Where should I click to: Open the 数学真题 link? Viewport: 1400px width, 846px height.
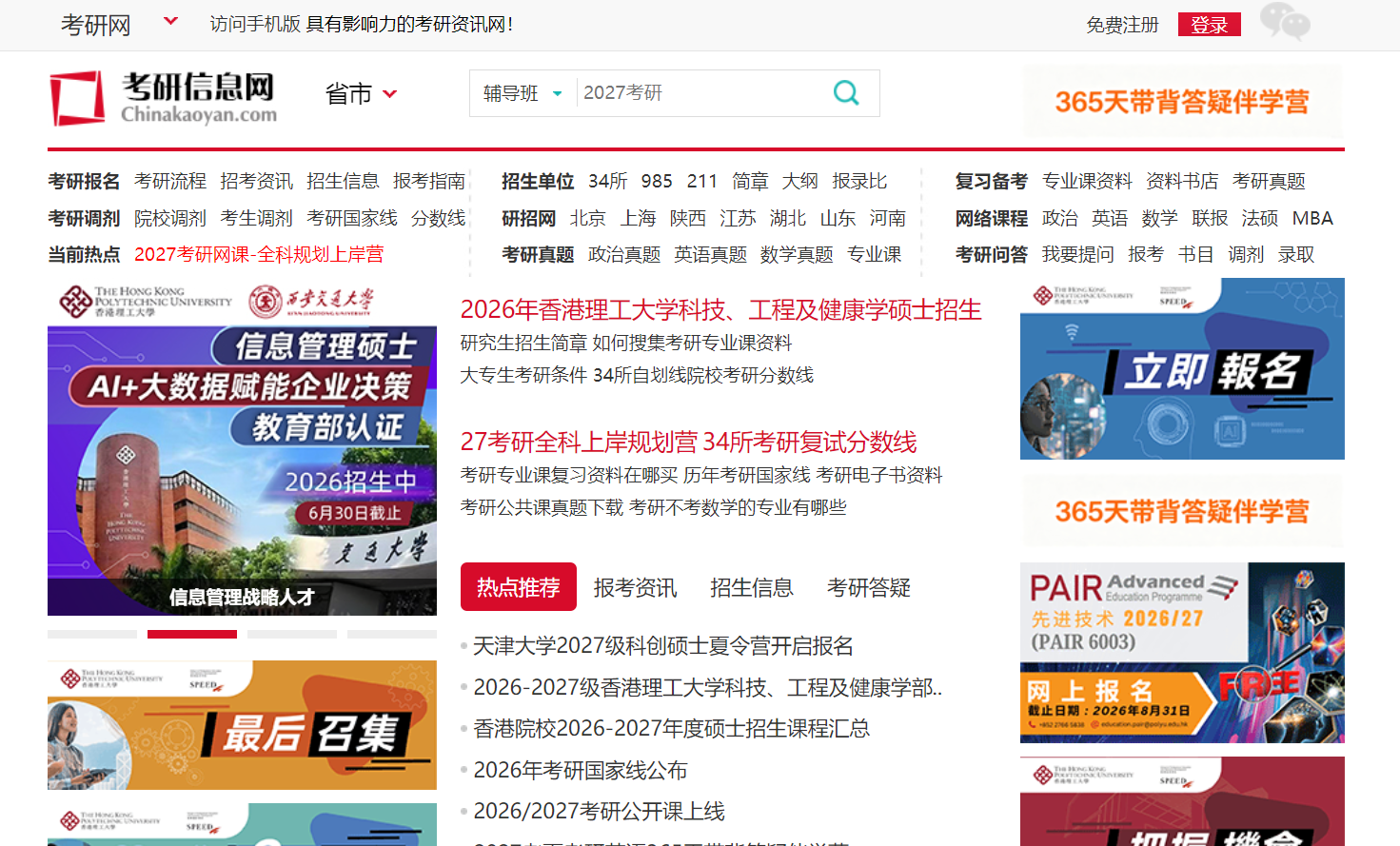click(x=797, y=254)
